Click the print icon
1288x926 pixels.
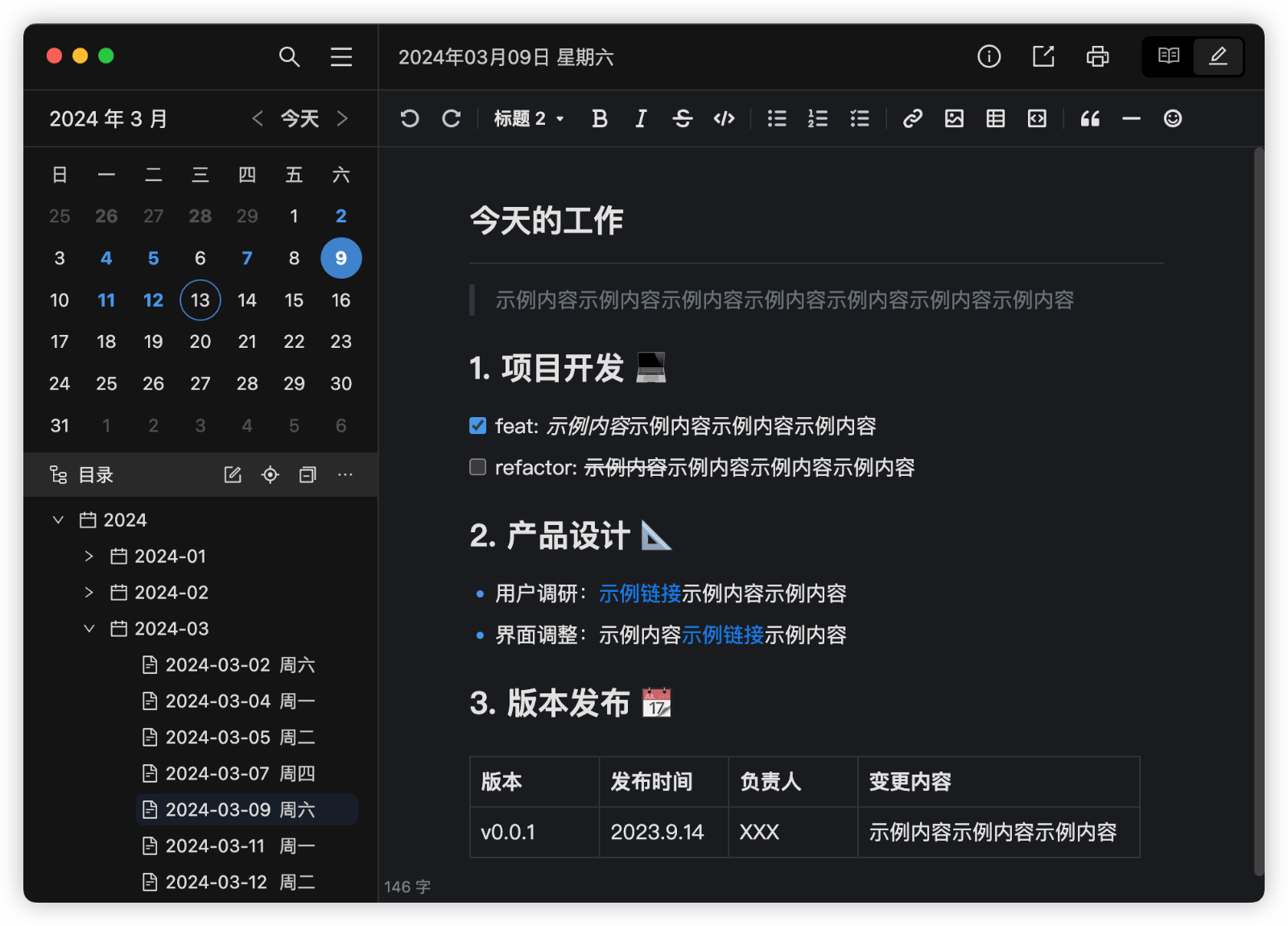click(1097, 56)
